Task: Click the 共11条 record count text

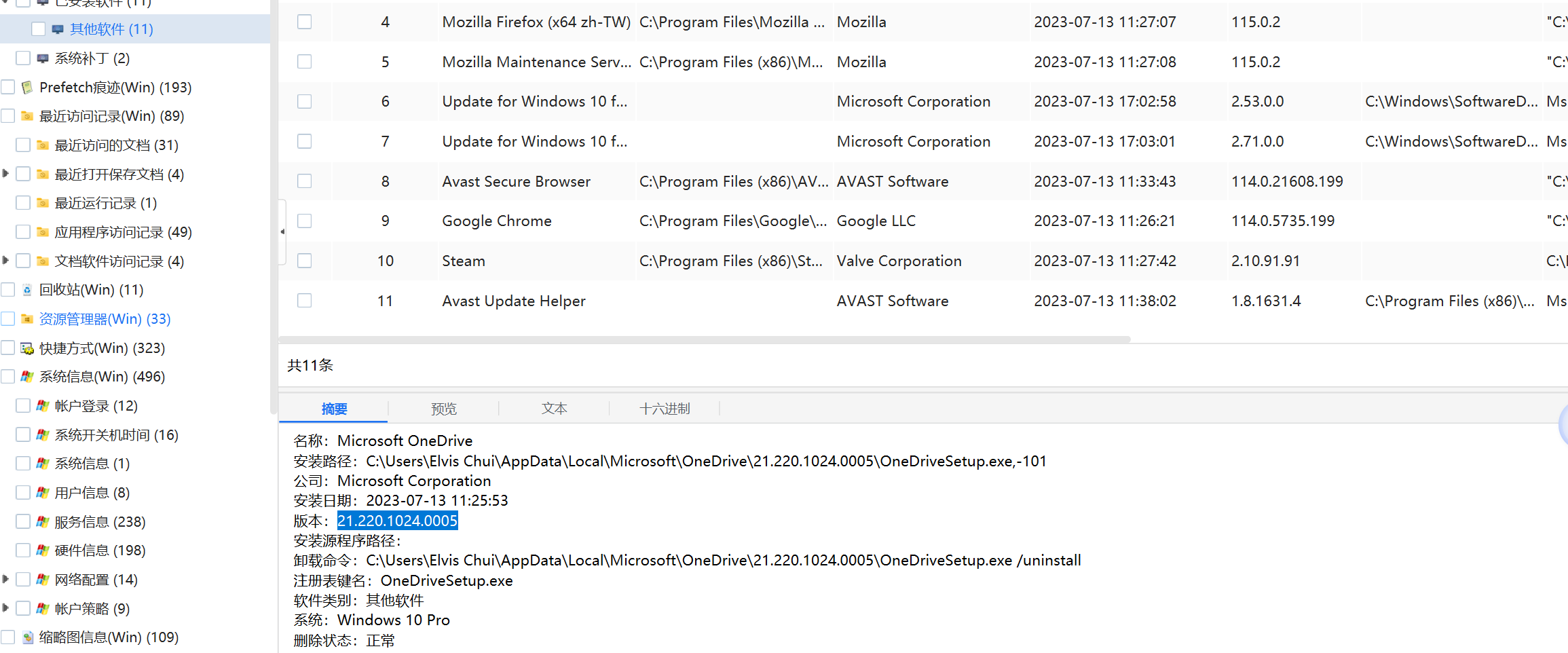Action: pyautogui.click(x=310, y=365)
